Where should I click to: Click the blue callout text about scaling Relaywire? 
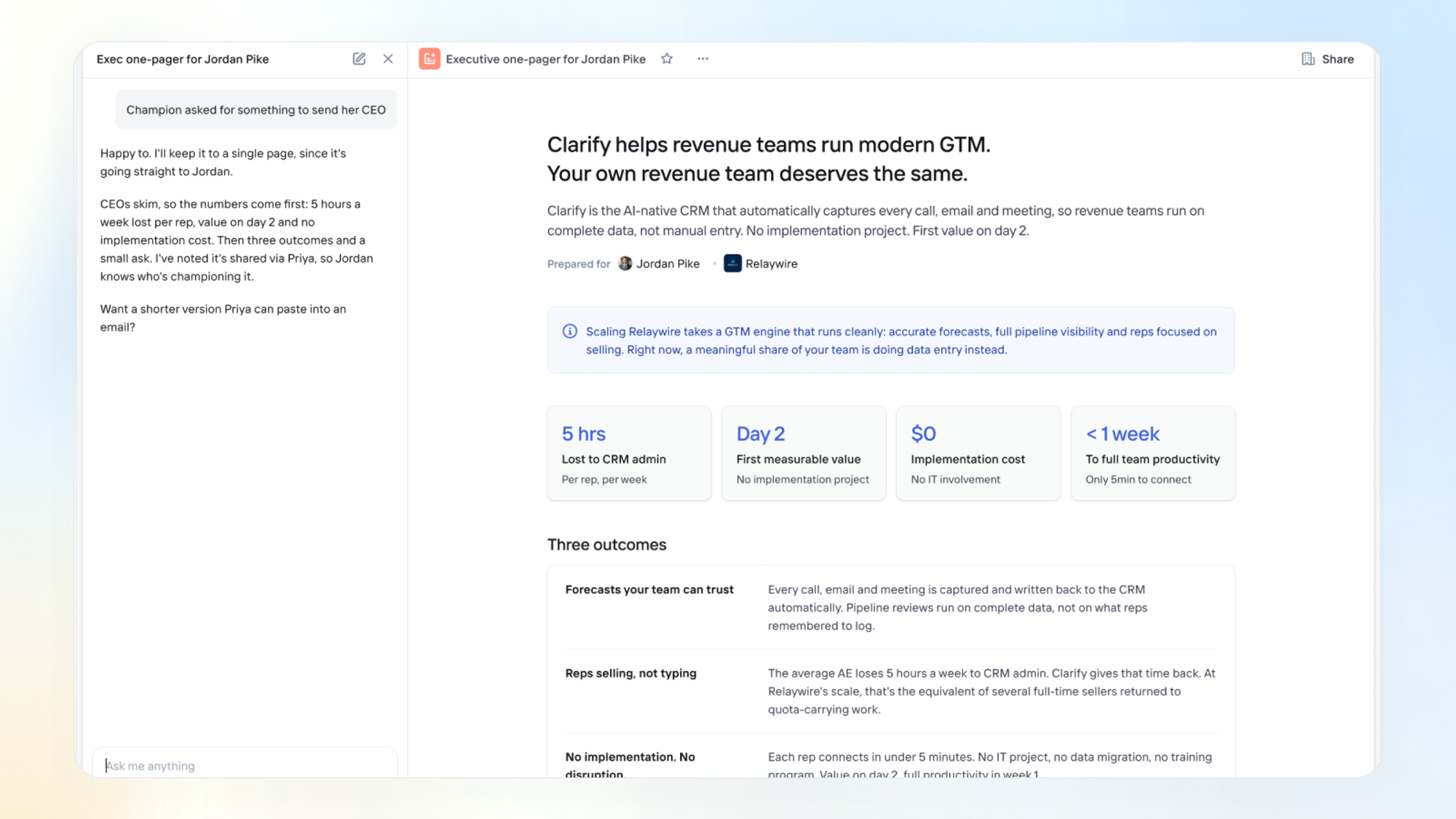tap(901, 341)
